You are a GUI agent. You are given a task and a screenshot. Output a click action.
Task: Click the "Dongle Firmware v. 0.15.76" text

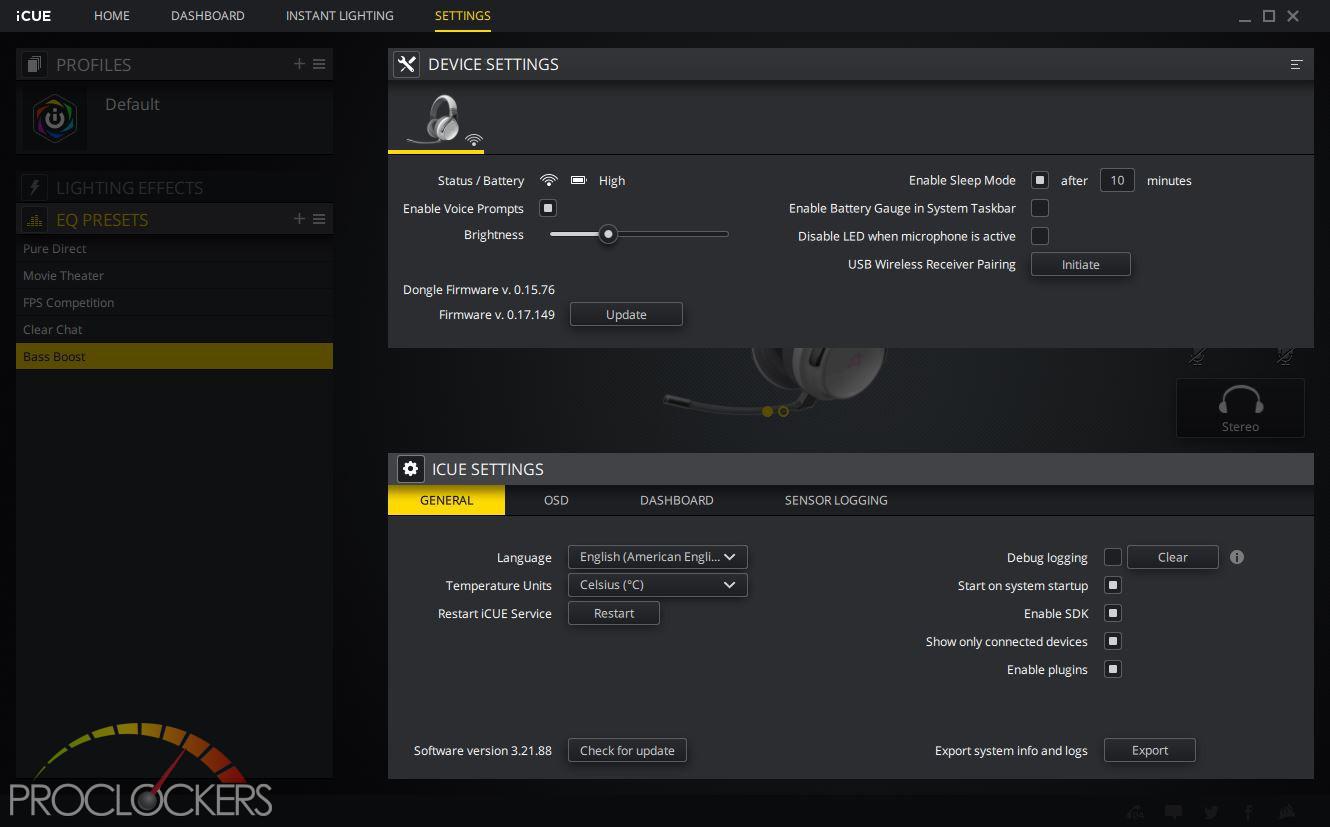(479, 290)
